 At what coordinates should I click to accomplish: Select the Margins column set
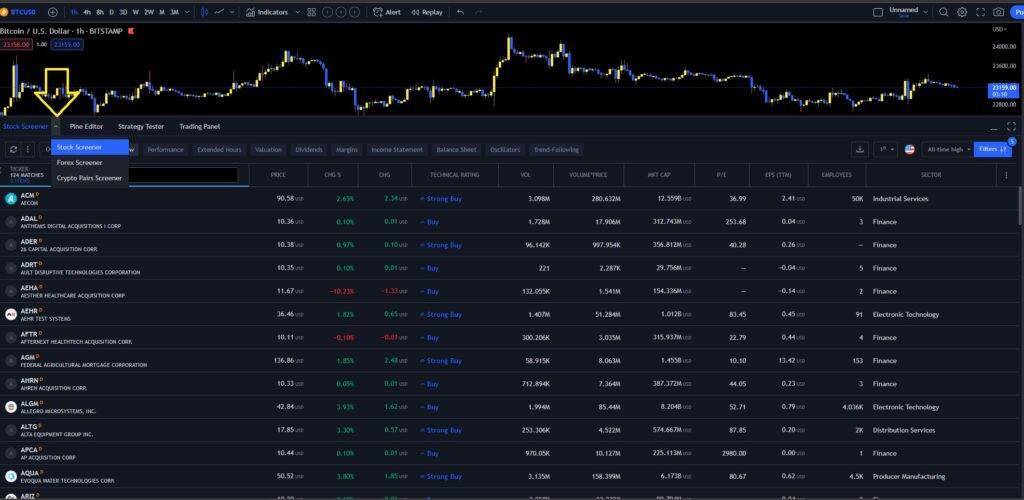coord(347,149)
